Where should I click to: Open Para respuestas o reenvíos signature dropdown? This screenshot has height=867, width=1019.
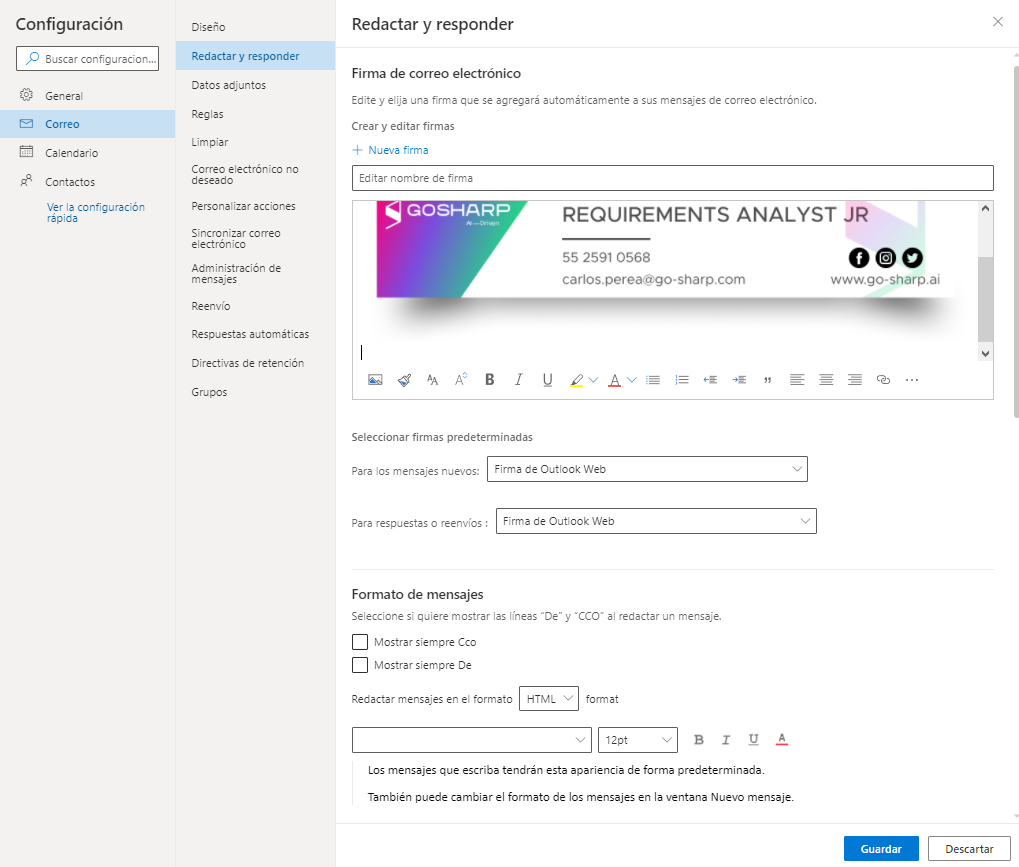[x=656, y=521]
